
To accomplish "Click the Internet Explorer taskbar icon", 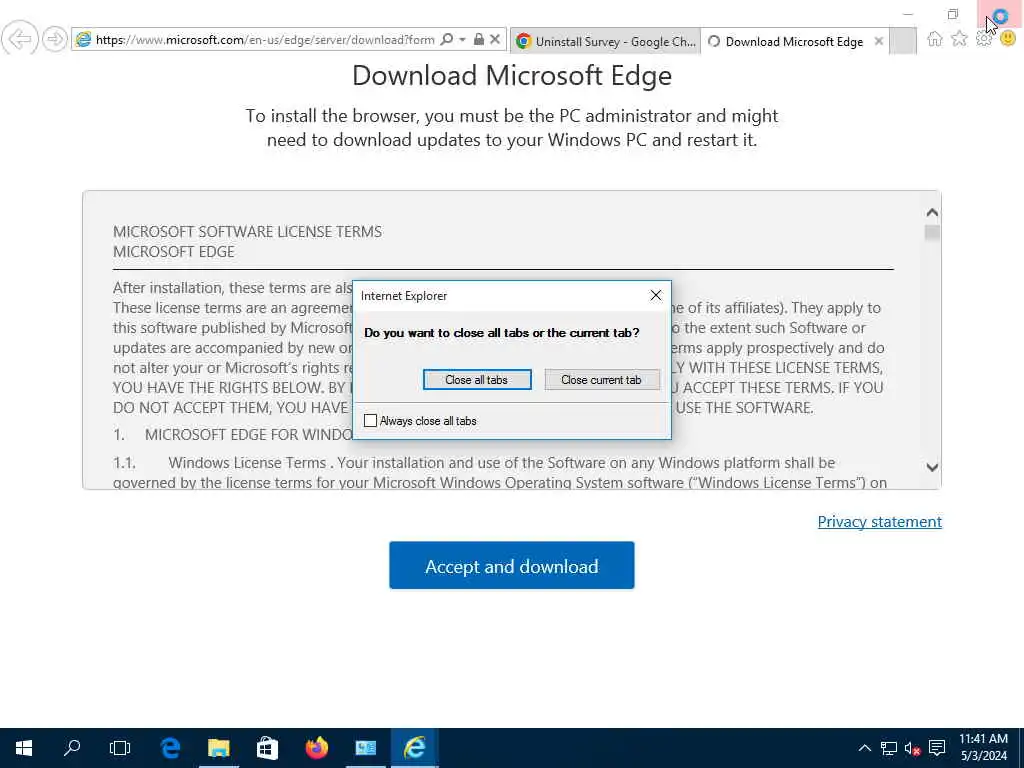I will click(414, 748).
